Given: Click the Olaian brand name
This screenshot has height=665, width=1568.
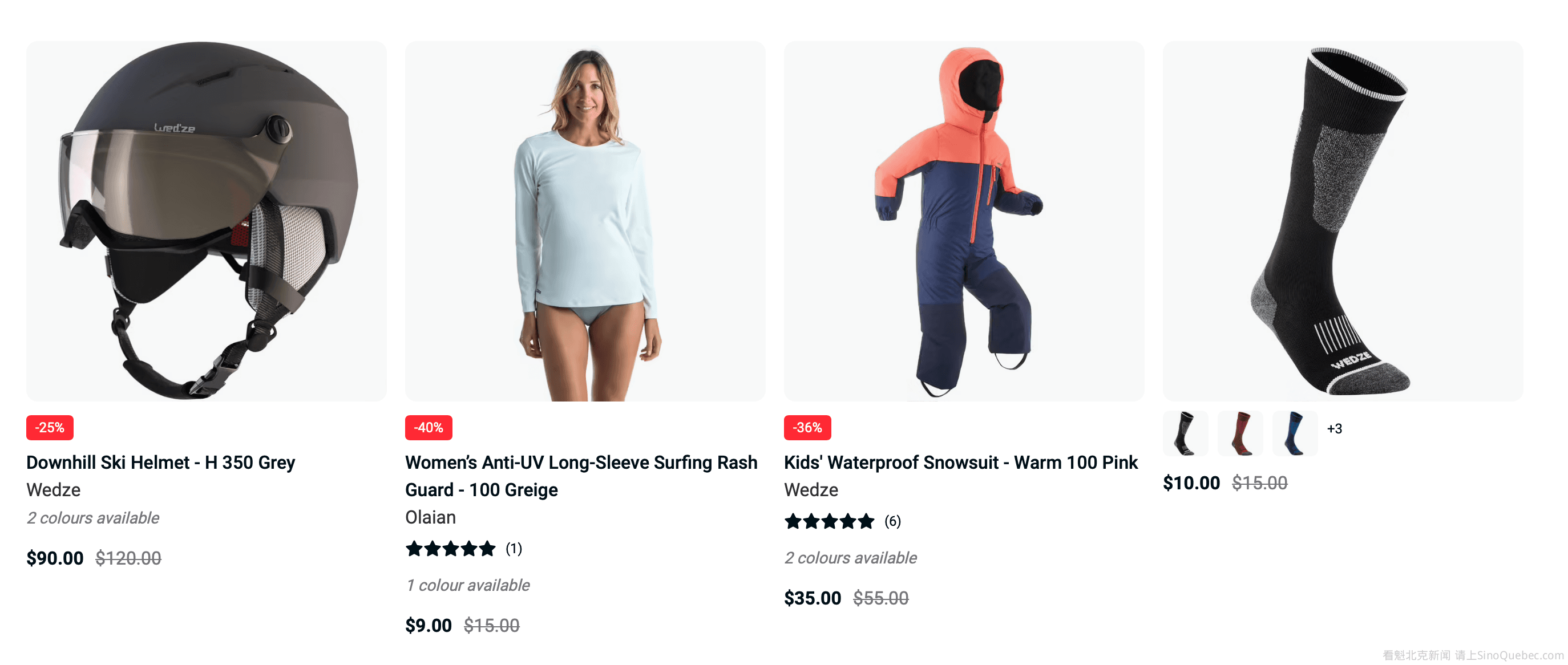Looking at the screenshot, I should click(430, 517).
